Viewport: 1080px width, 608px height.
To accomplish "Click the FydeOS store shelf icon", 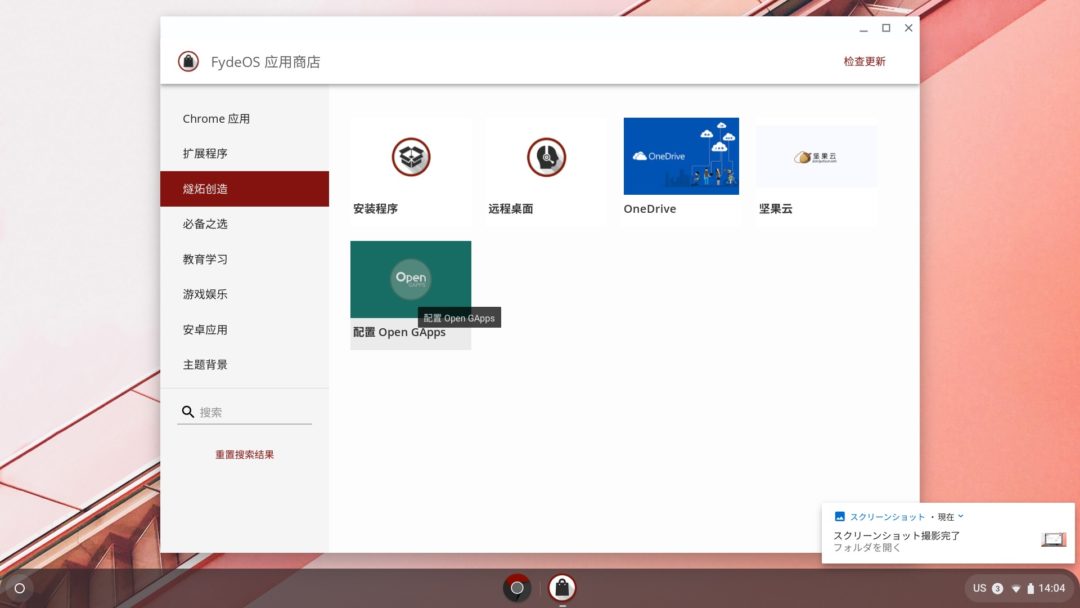I will [562, 587].
